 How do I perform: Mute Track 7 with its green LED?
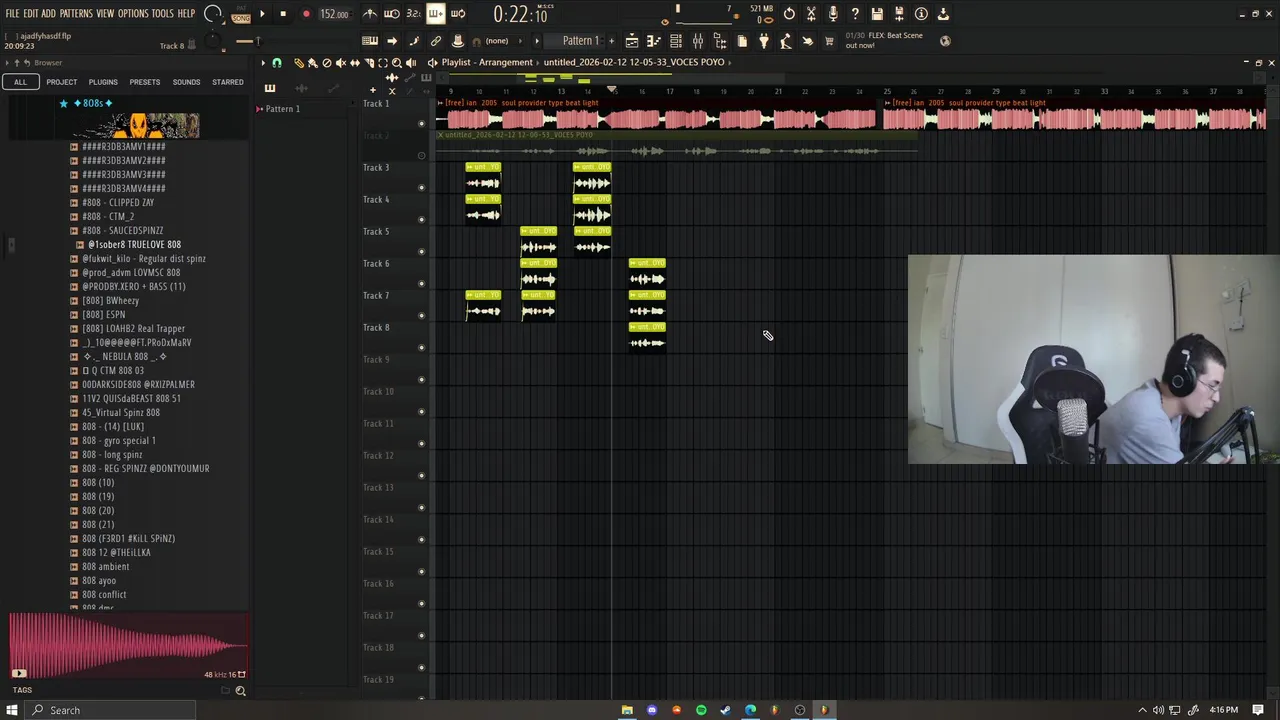coord(421,315)
